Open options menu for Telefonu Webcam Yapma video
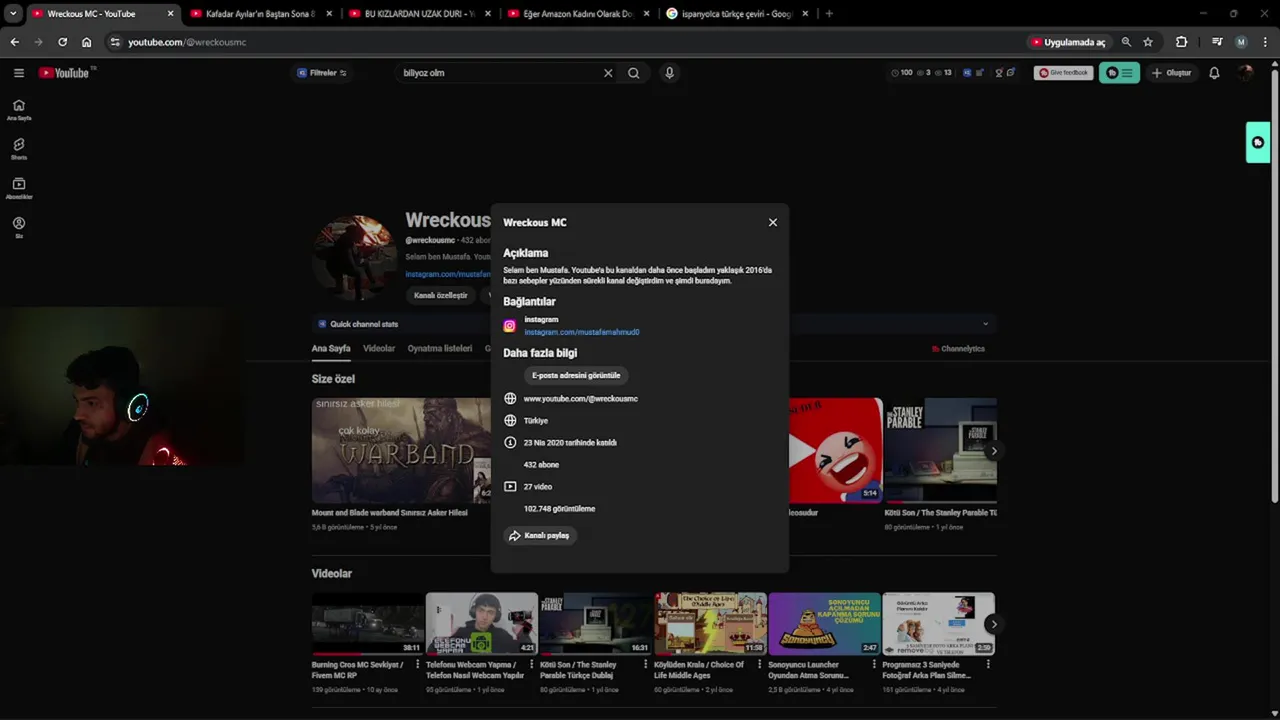Image resolution: width=1280 pixels, height=720 pixels. coord(531,665)
